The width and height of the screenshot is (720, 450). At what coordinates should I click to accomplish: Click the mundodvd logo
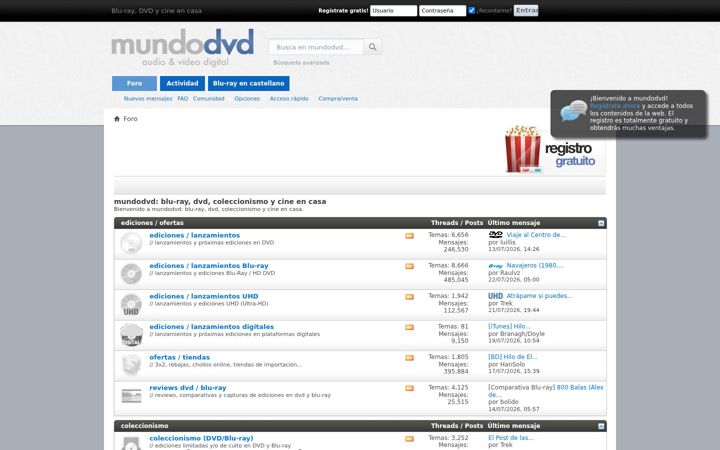(182, 47)
